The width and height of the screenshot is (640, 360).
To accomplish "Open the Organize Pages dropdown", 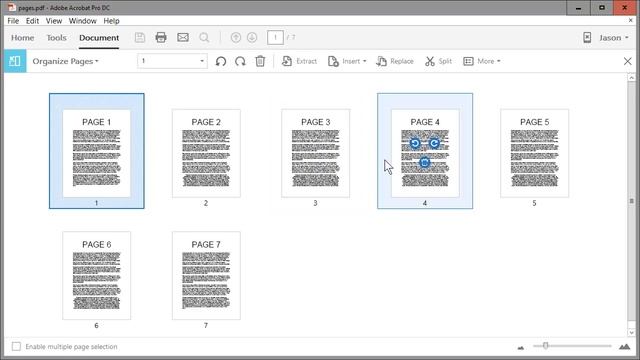I will click(65, 61).
